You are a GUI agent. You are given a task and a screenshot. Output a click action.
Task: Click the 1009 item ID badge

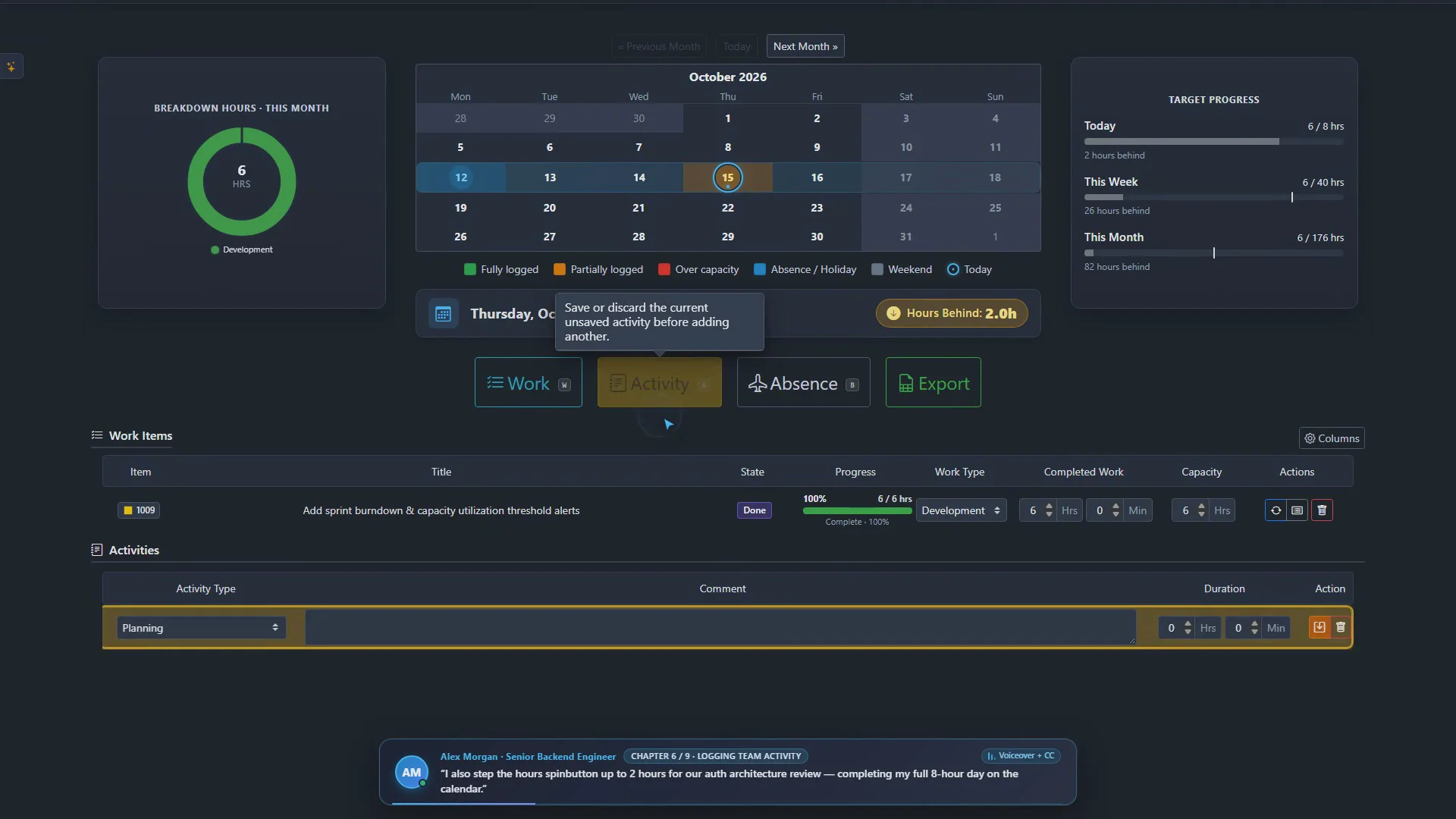point(139,510)
